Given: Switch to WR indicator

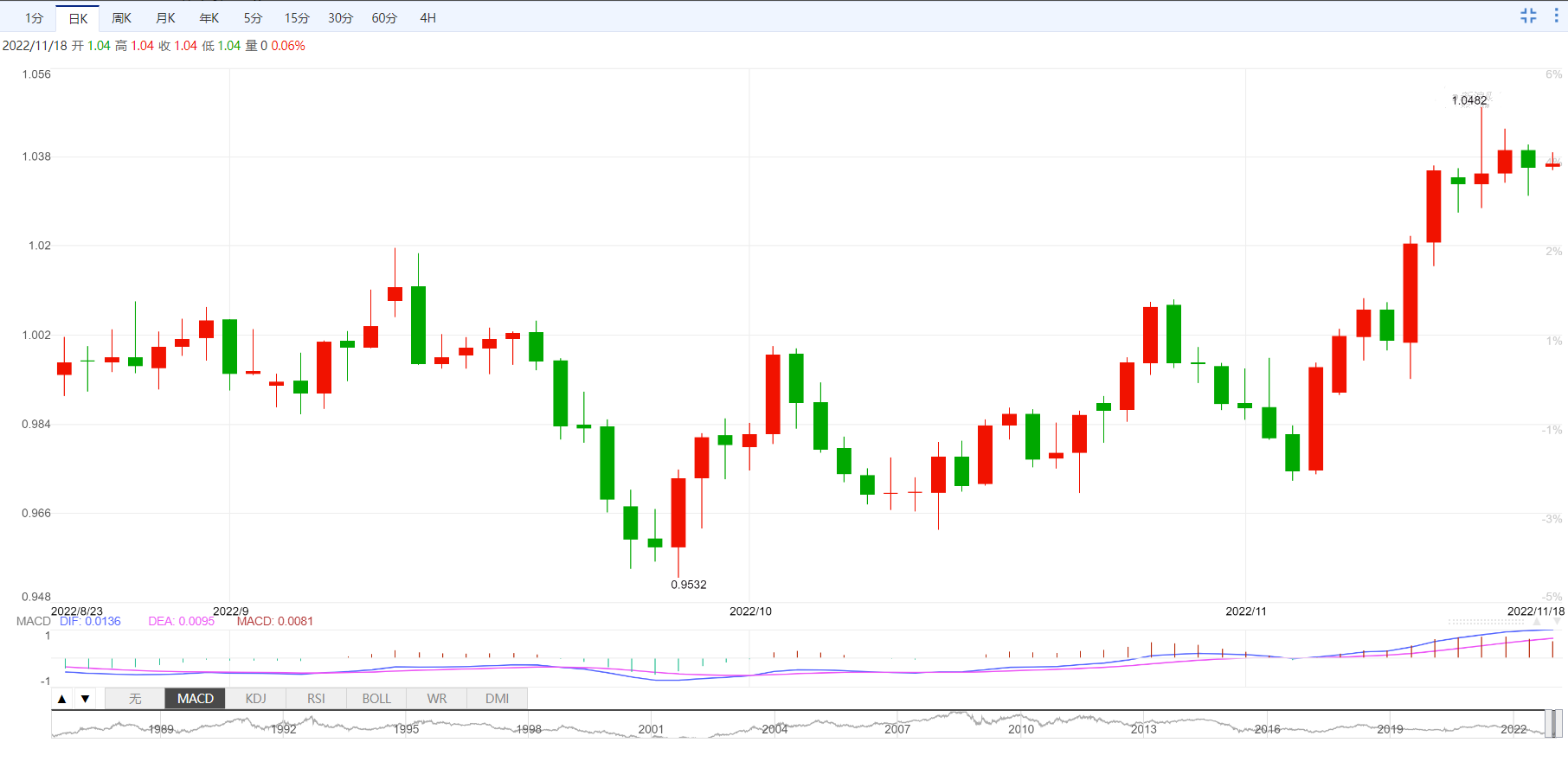Looking at the screenshot, I should pyautogui.click(x=437, y=699).
